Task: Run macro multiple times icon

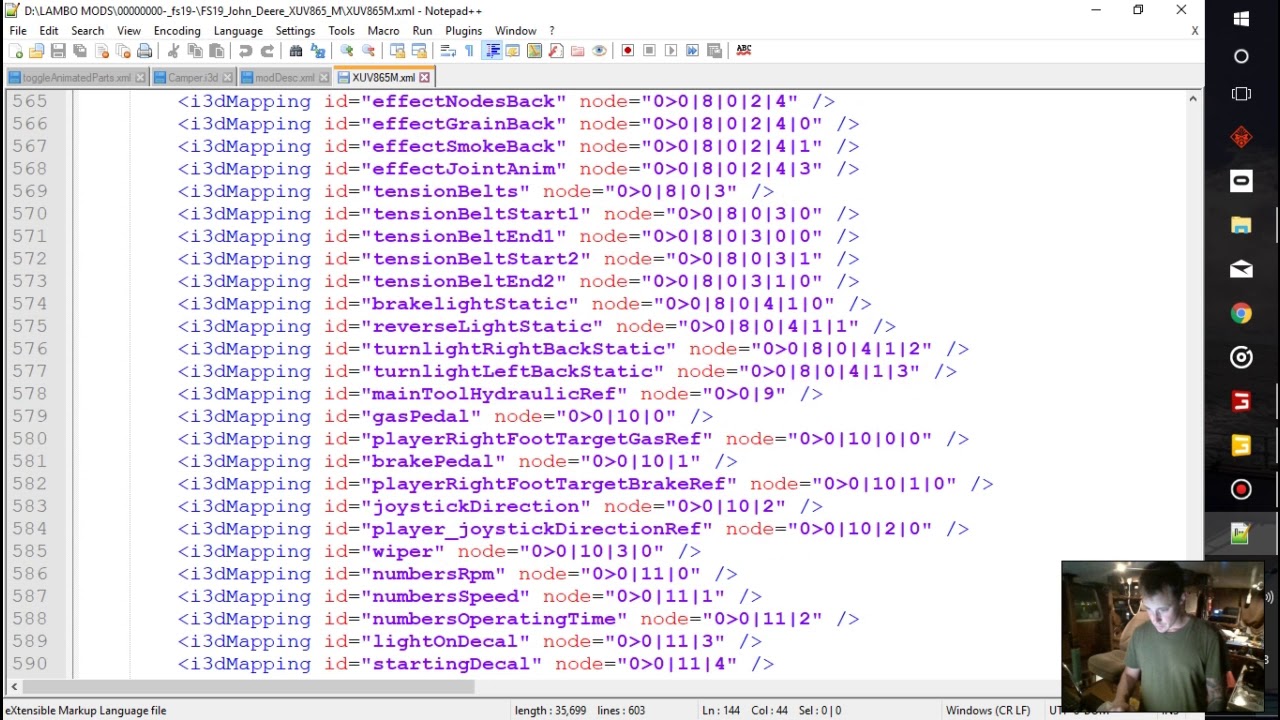Action: pyautogui.click(x=692, y=50)
